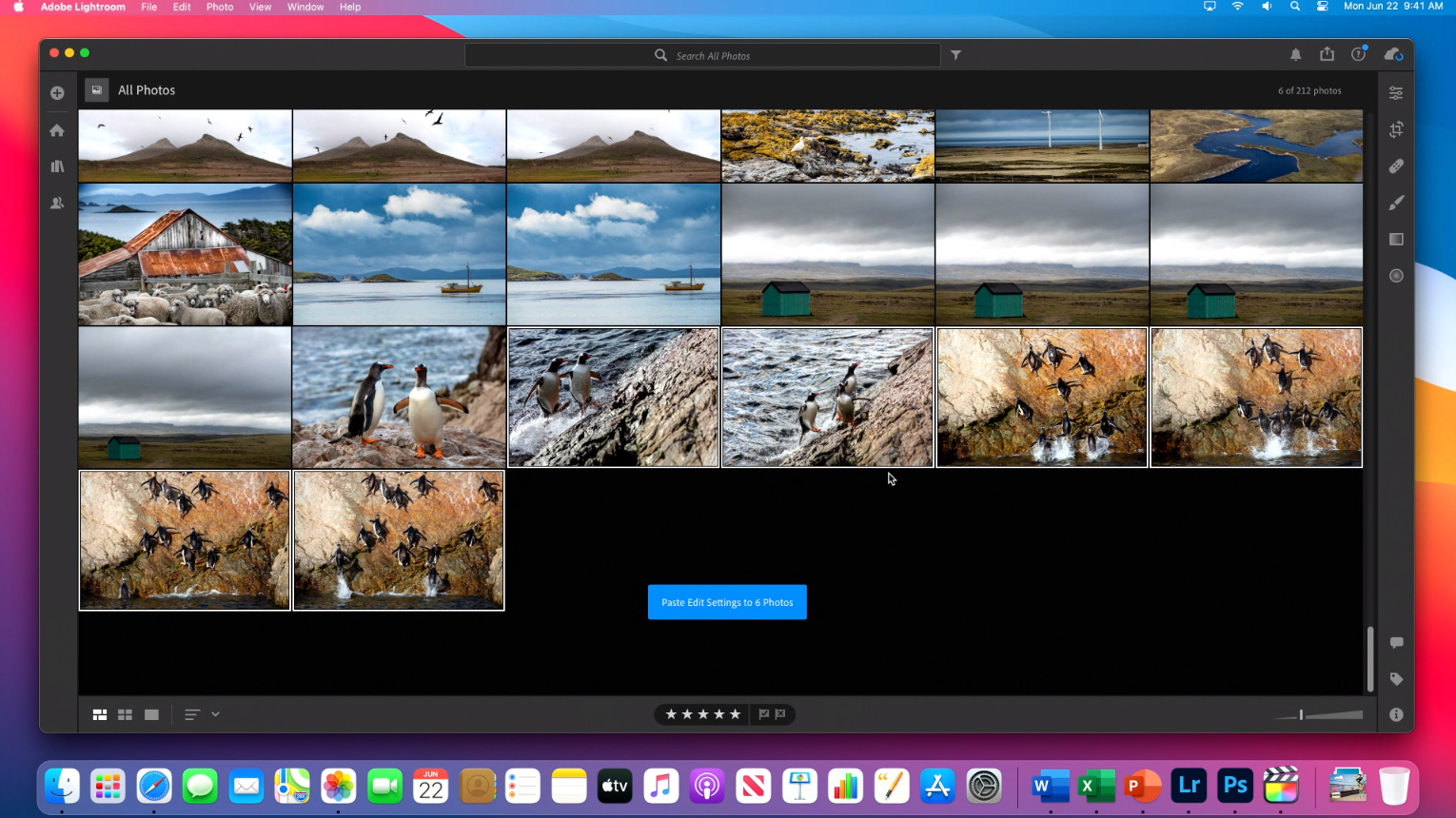Toggle the Pick flag
Viewport: 1456px width, 818px height.
[x=763, y=714]
